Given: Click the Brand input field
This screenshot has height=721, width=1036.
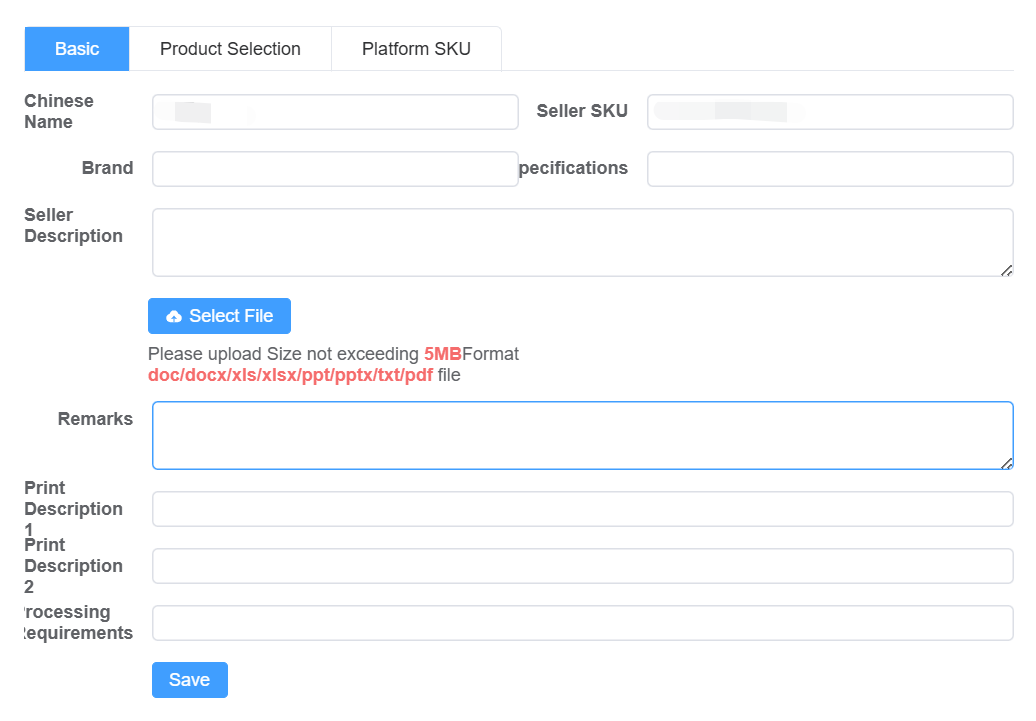Looking at the screenshot, I should click(334, 168).
